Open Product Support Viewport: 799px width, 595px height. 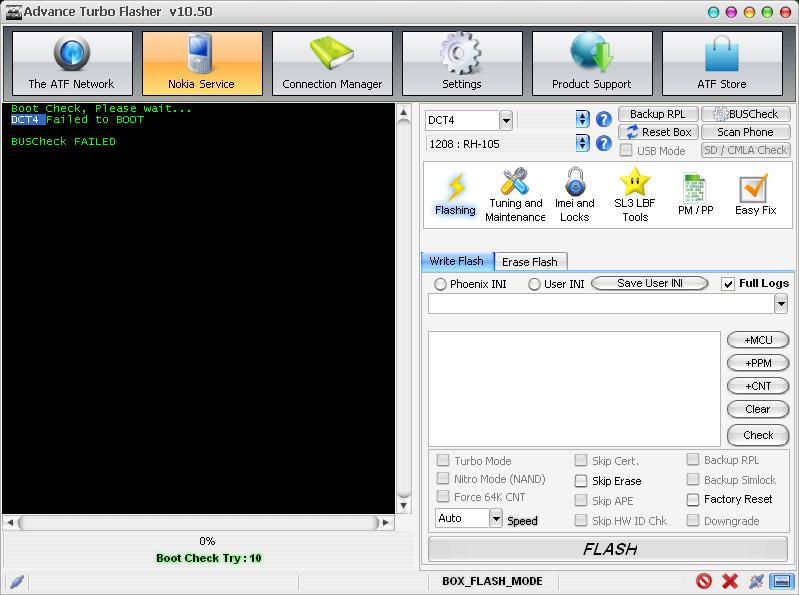592,63
